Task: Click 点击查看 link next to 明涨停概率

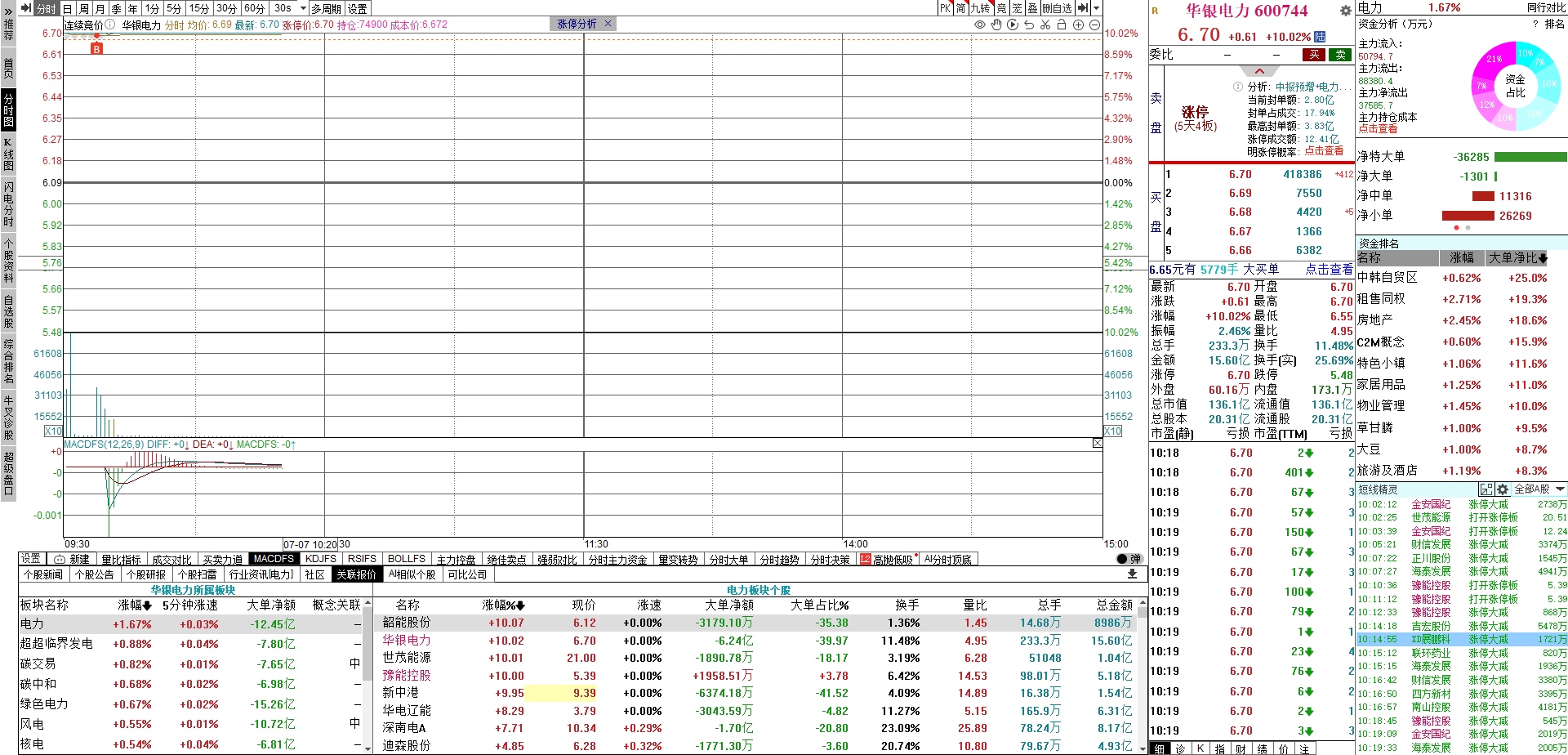Action: tap(1324, 151)
